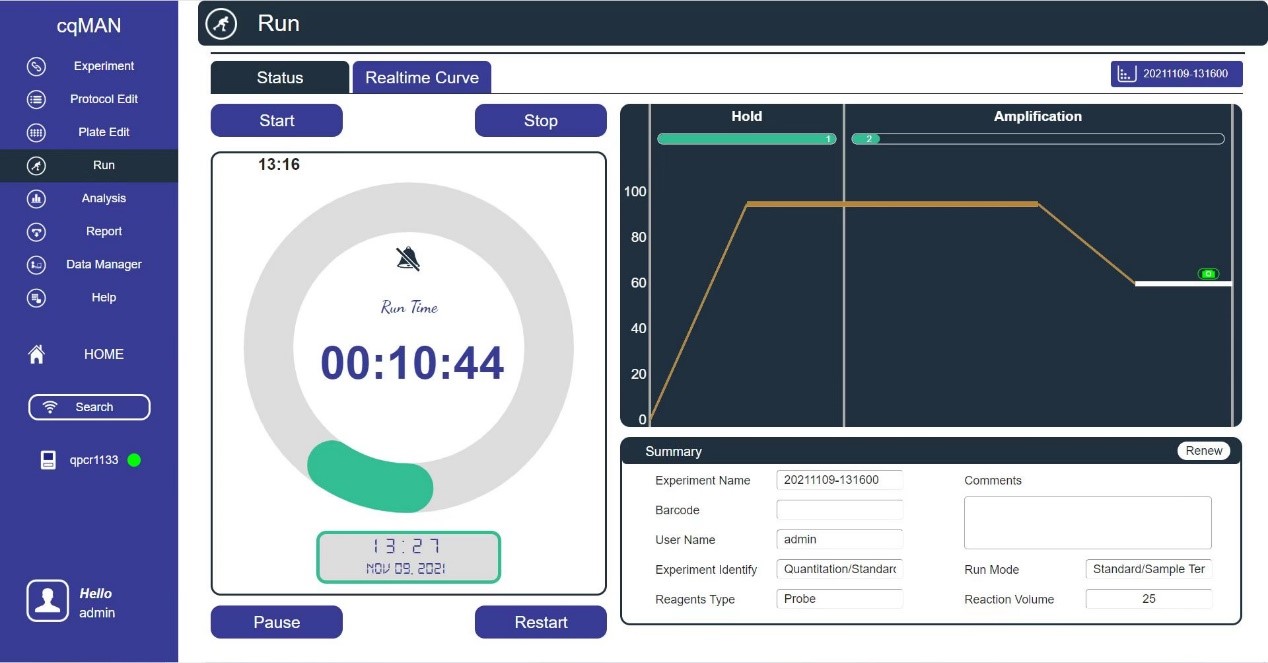Click the Run header runner icon

tap(221, 23)
